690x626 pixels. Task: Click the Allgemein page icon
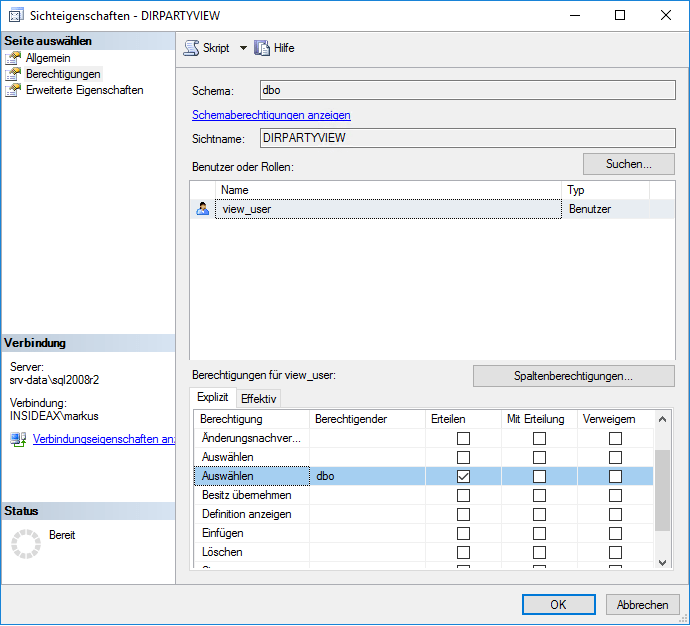click(13, 58)
